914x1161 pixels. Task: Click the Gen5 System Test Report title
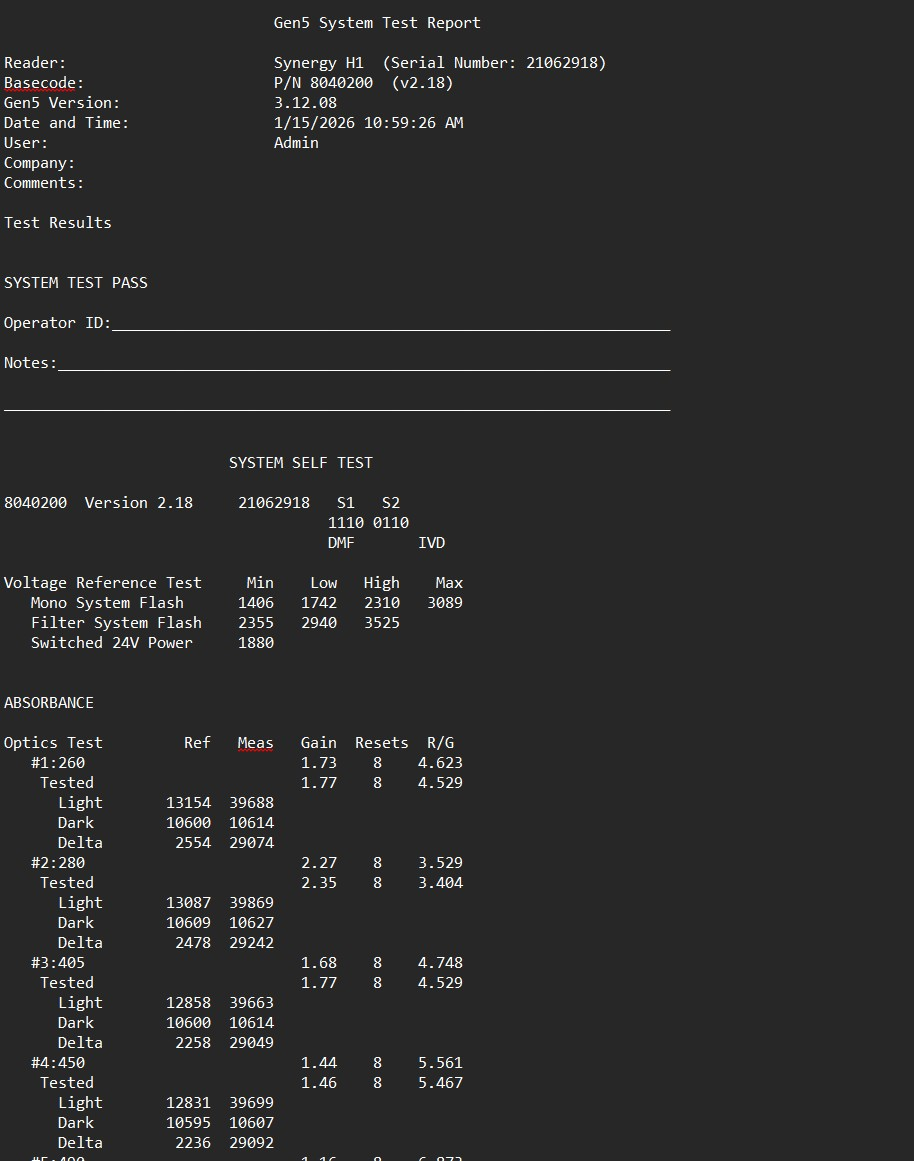[x=377, y=23]
